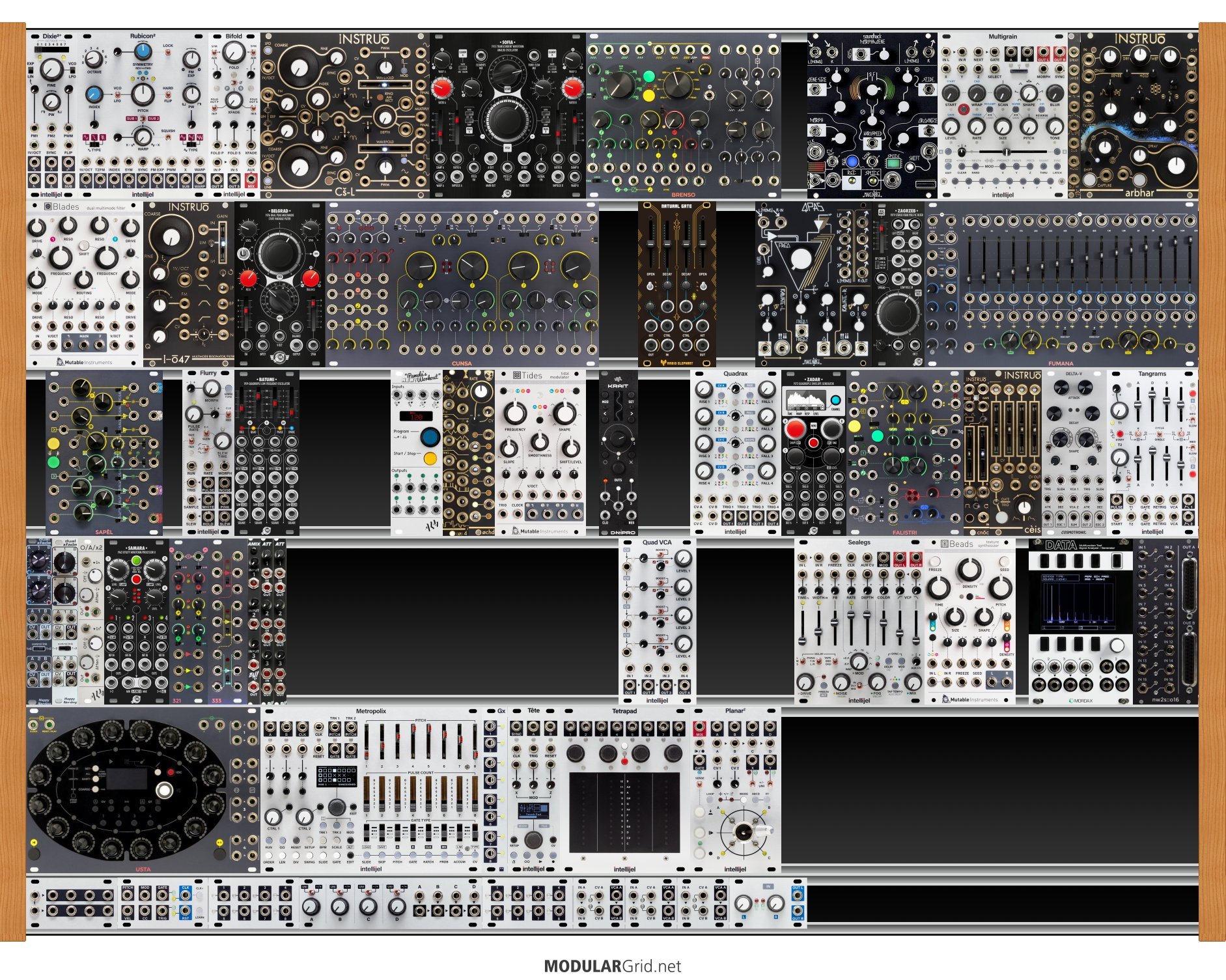Viewport: 1226px width, 980px height.
Task: Click the Xfade knob on Bifold
Action: tap(234, 100)
